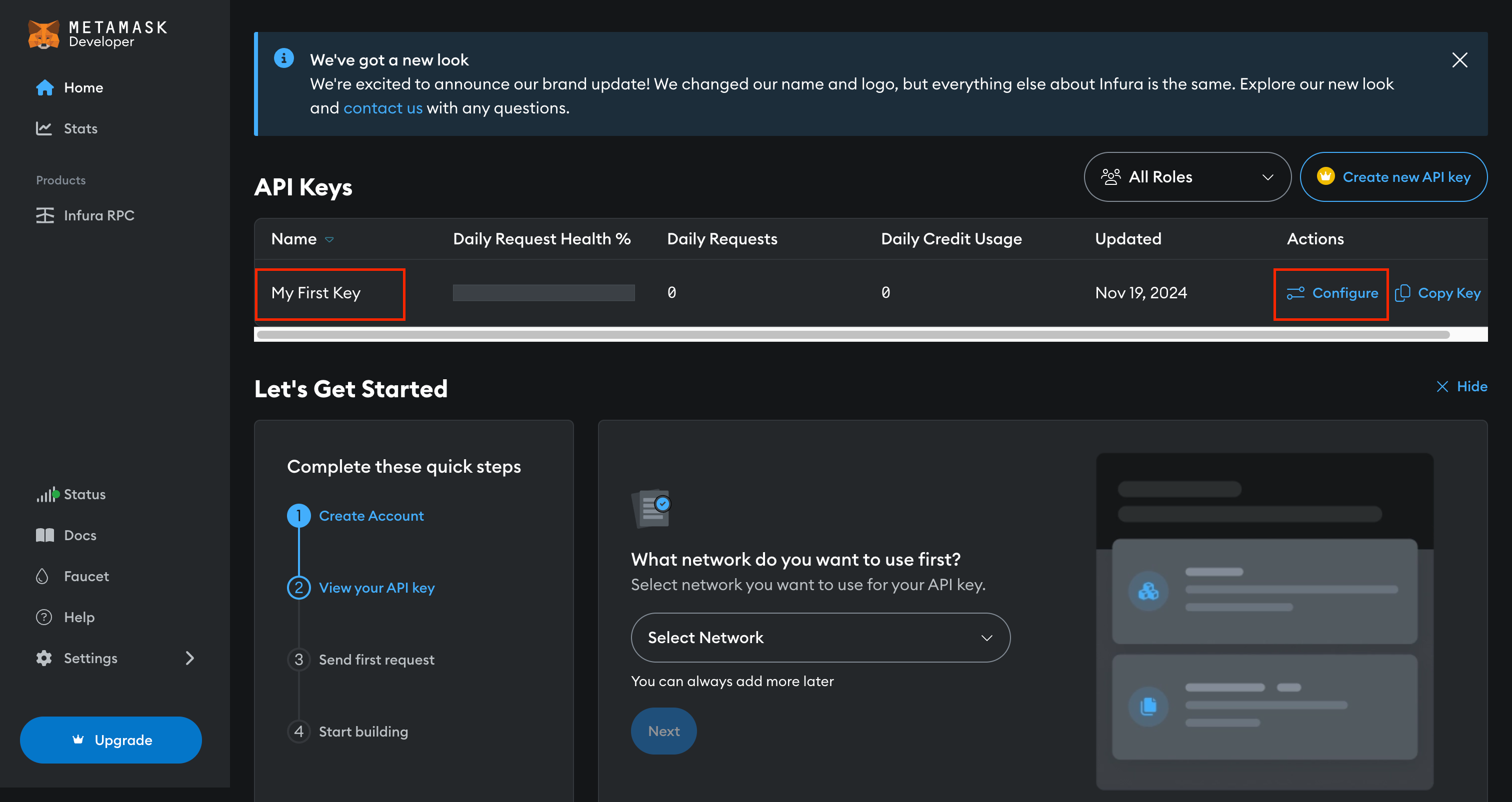1512x802 pixels.
Task: Click the Settings gear icon
Action: [44, 658]
